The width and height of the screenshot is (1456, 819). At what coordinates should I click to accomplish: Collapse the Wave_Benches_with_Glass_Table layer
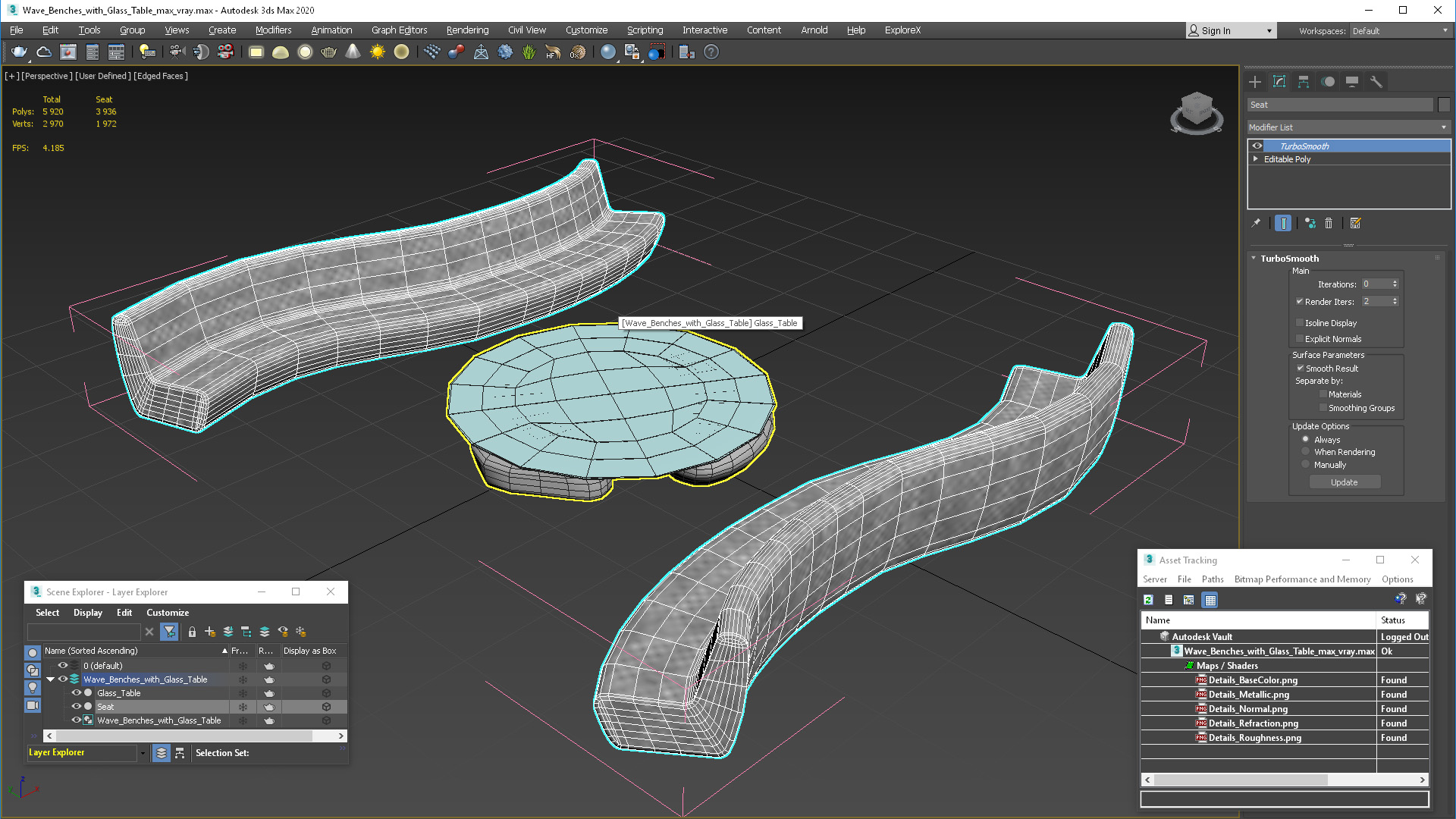click(x=51, y=679)
